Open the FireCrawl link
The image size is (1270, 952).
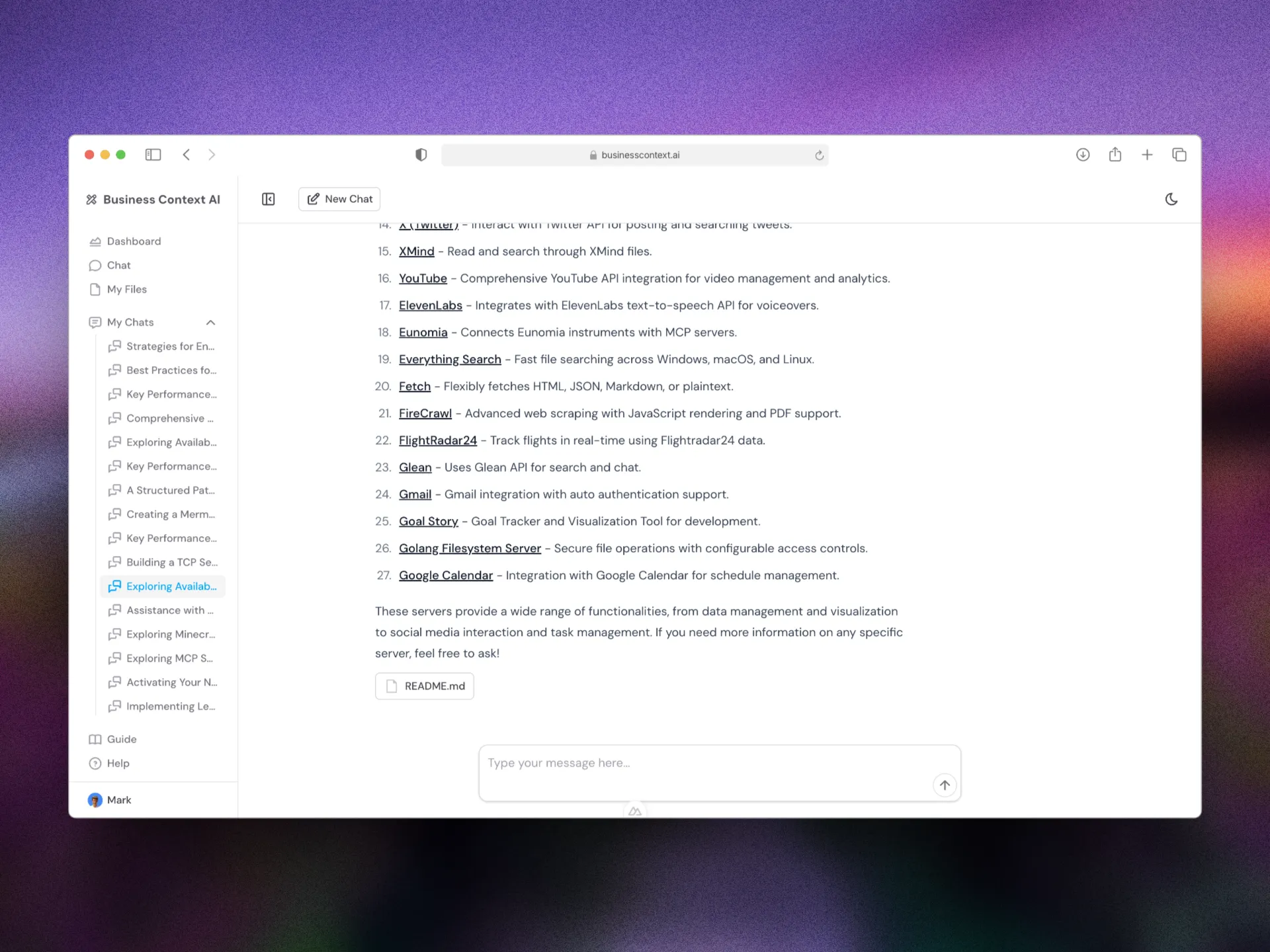(425, 414)
